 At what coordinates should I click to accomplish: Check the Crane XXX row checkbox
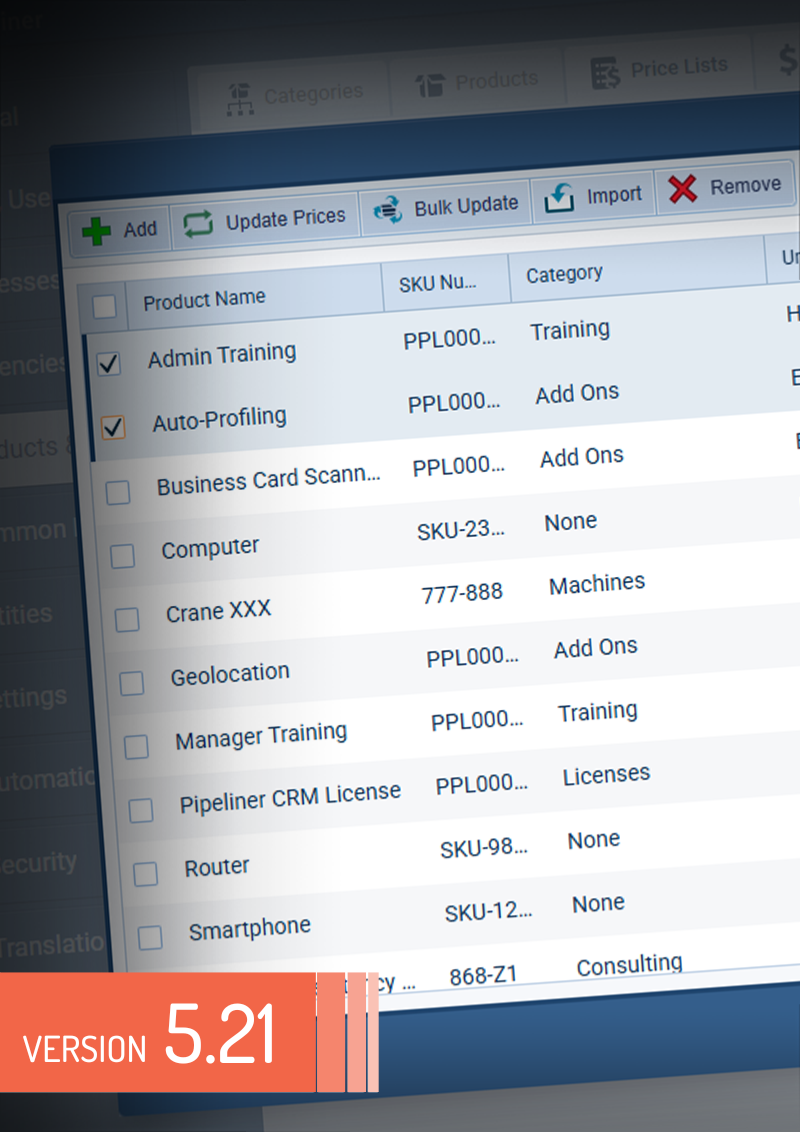127,620
